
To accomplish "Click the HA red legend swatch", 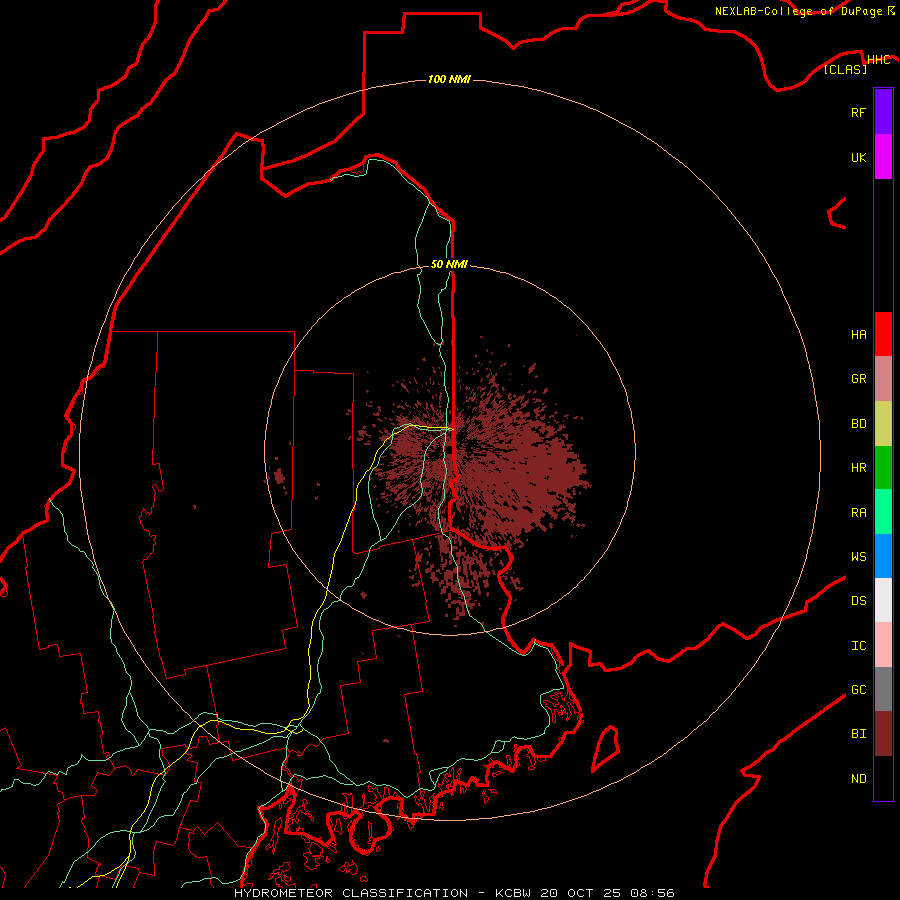I will [883, 334].
